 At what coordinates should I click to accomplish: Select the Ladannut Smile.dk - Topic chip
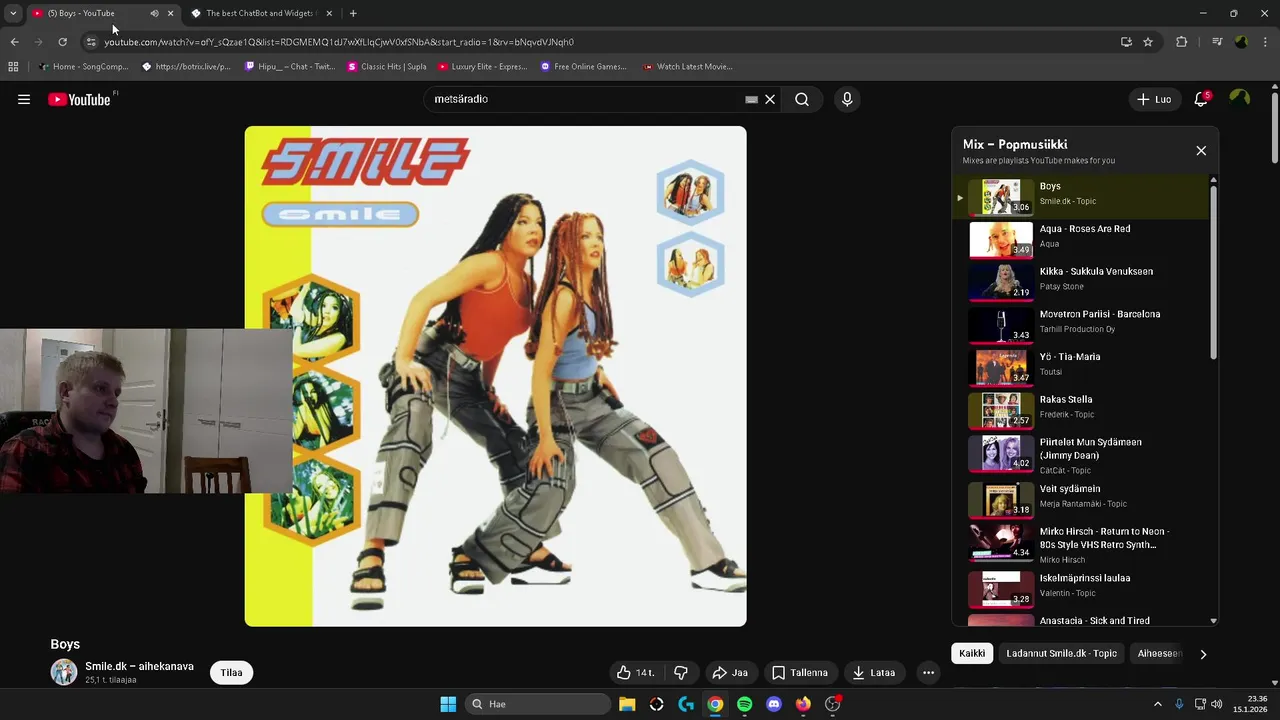point(1061,654)
